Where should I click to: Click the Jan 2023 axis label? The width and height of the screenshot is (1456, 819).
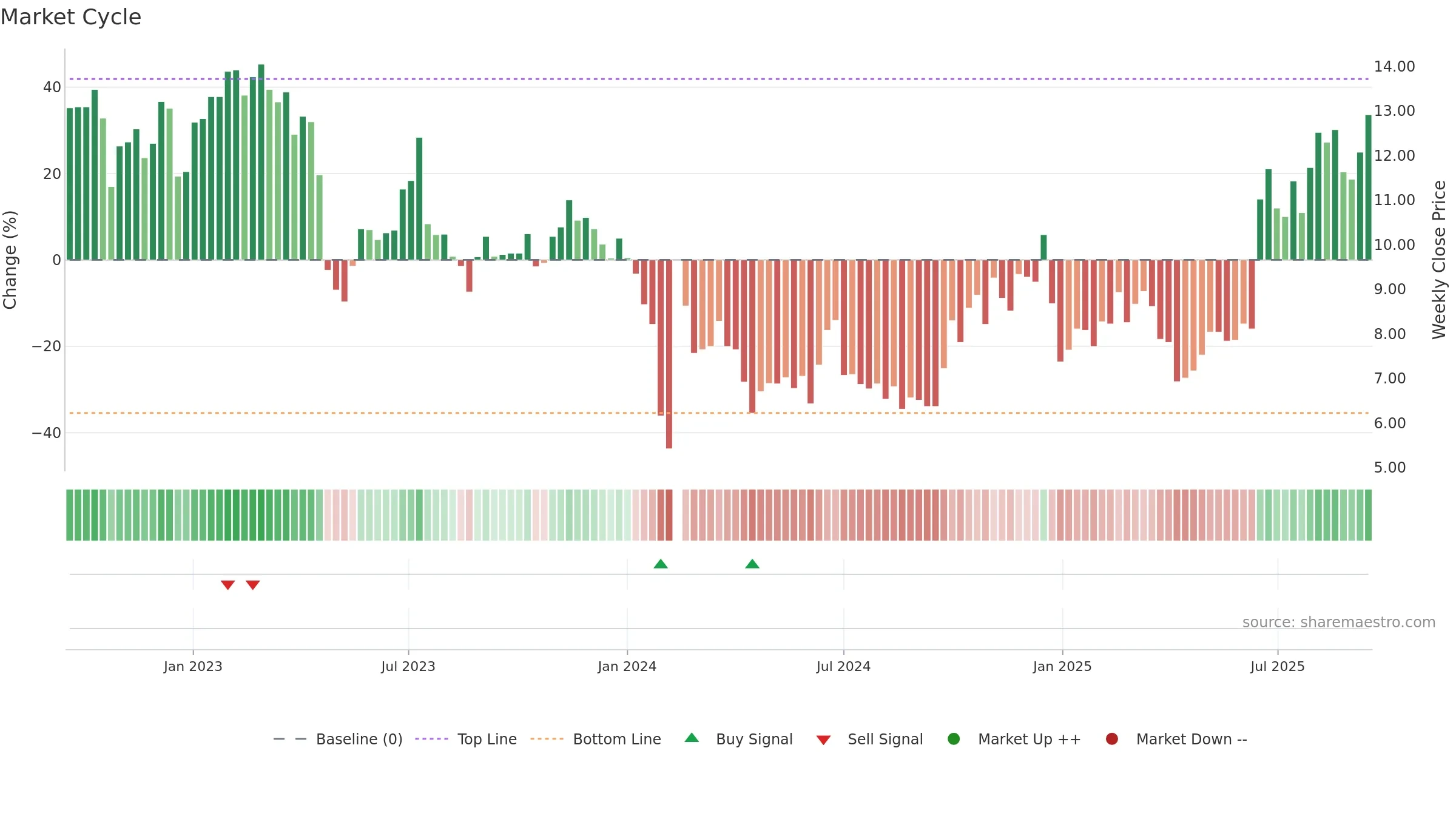point(193,667)
